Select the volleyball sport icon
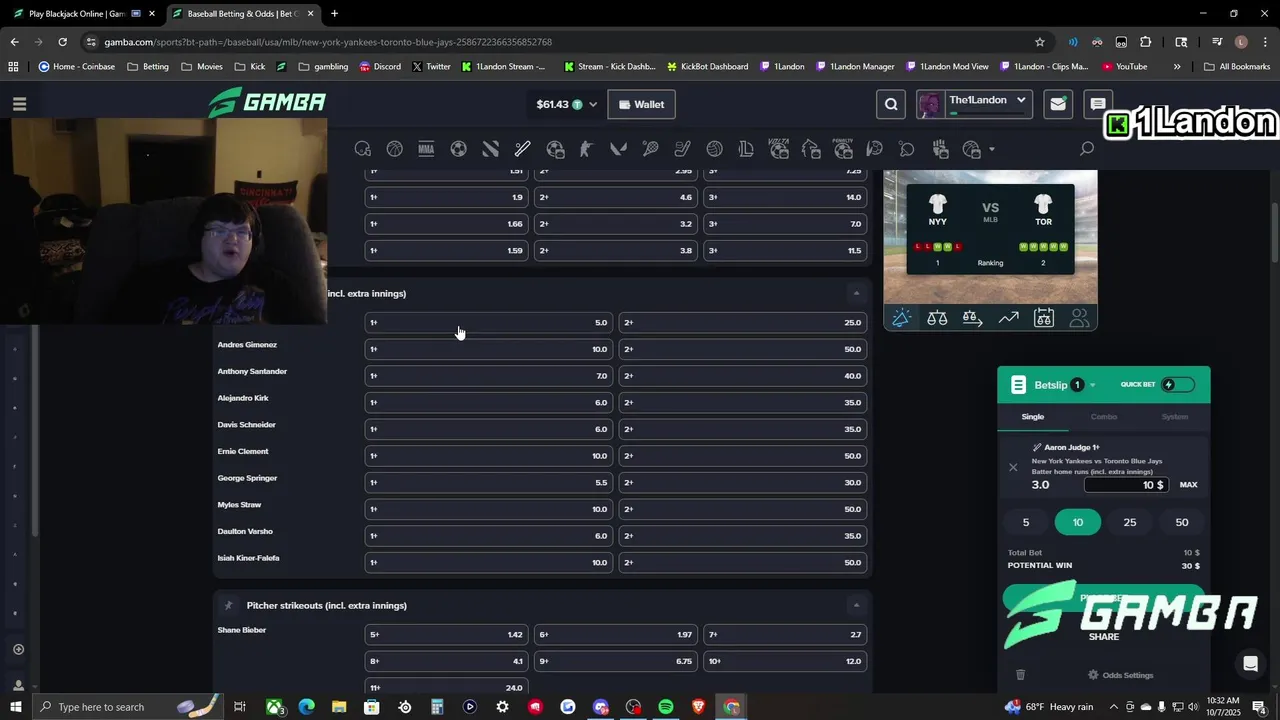 click(x=714, y=149)
